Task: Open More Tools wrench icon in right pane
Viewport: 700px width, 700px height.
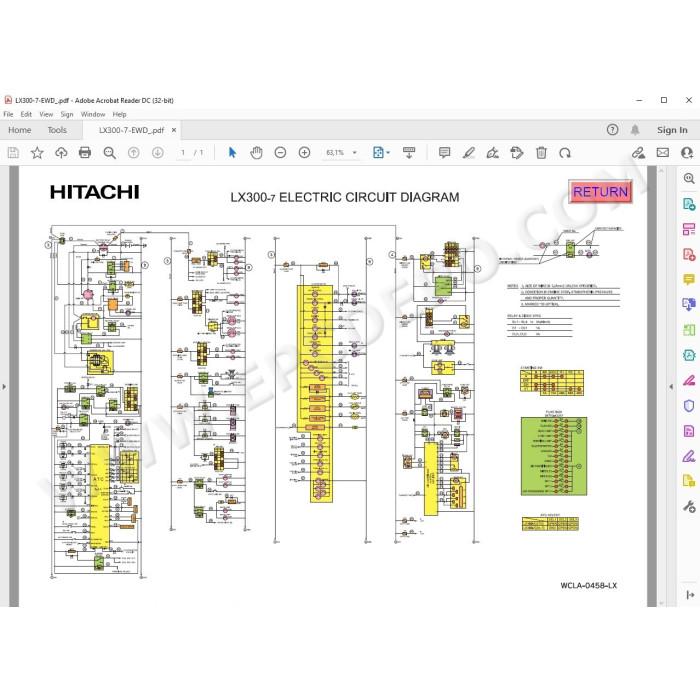Action: (689, 507)
